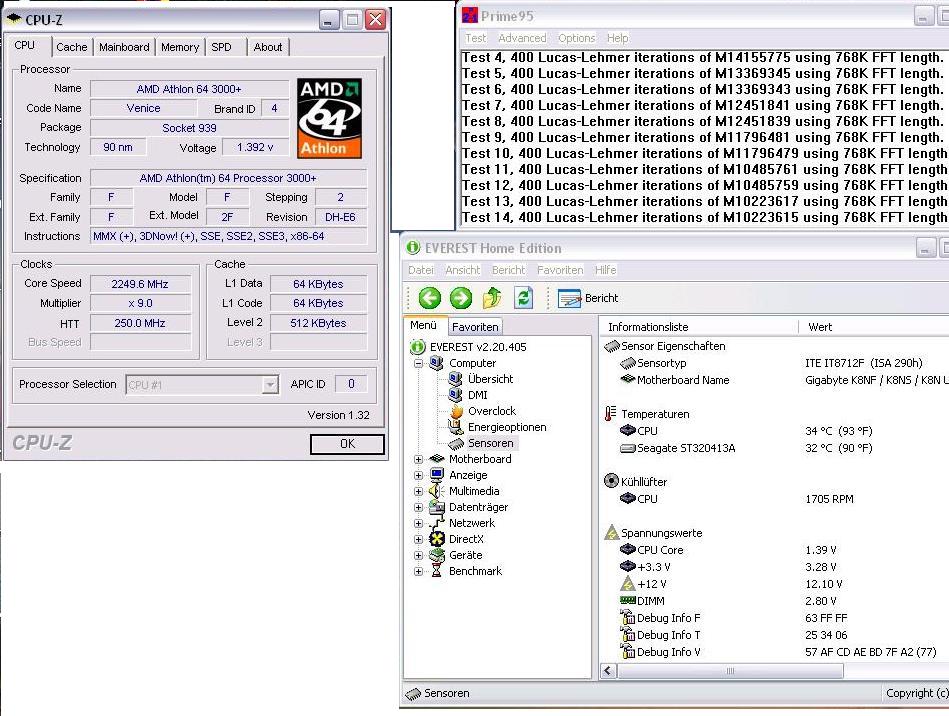Click the Wert column header
Viewport: 949px width, 716px height.
[874, 327]
